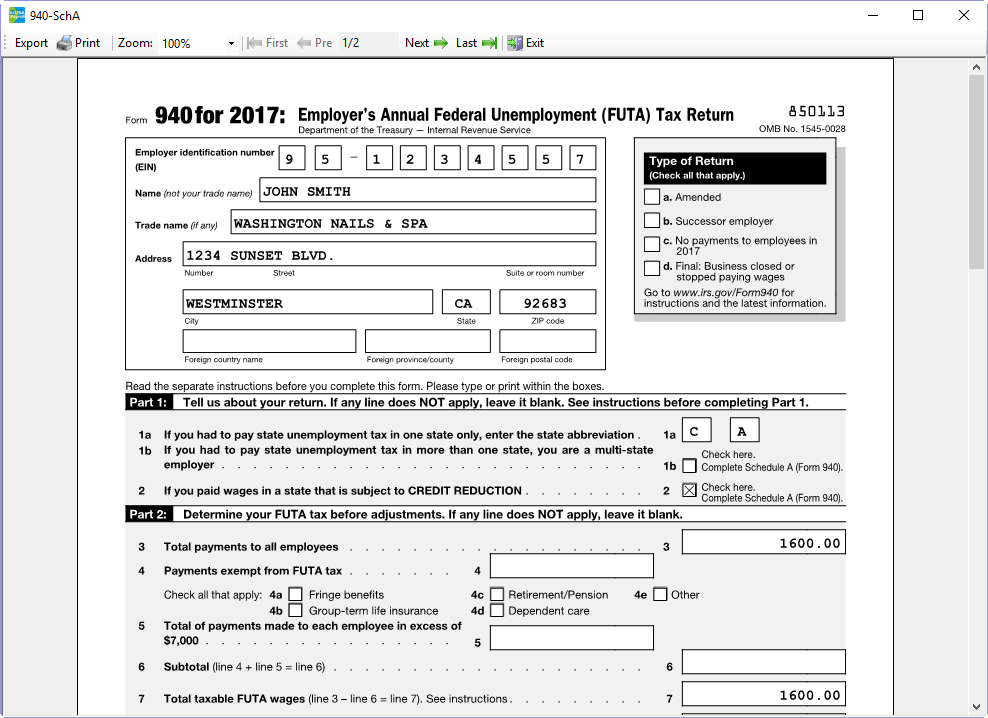Click the 940-SchA app icon in title bar
988x718 pixels.
[x=16, y=15]
